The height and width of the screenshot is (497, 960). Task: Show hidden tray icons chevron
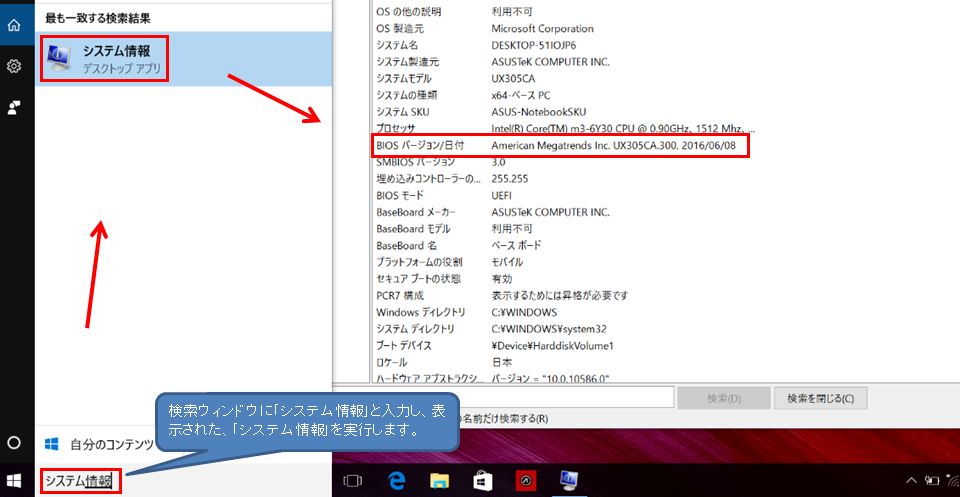(x=912, y=481)
